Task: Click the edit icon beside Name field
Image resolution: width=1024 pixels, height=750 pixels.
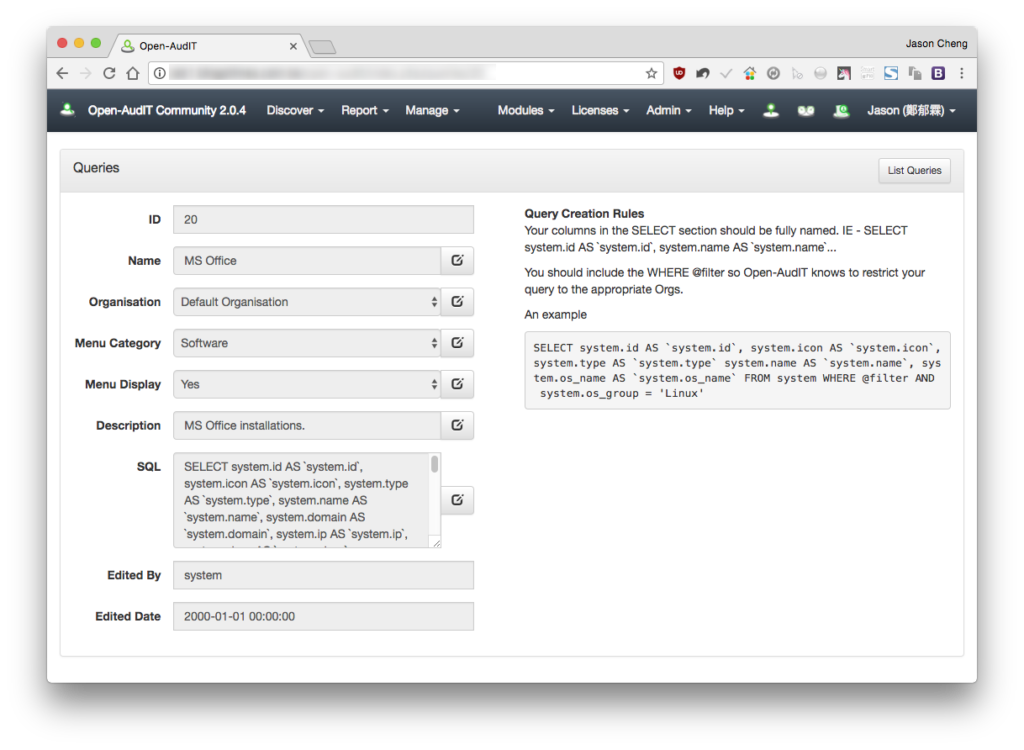Action: pyautogui.click(x=457, y=261)
